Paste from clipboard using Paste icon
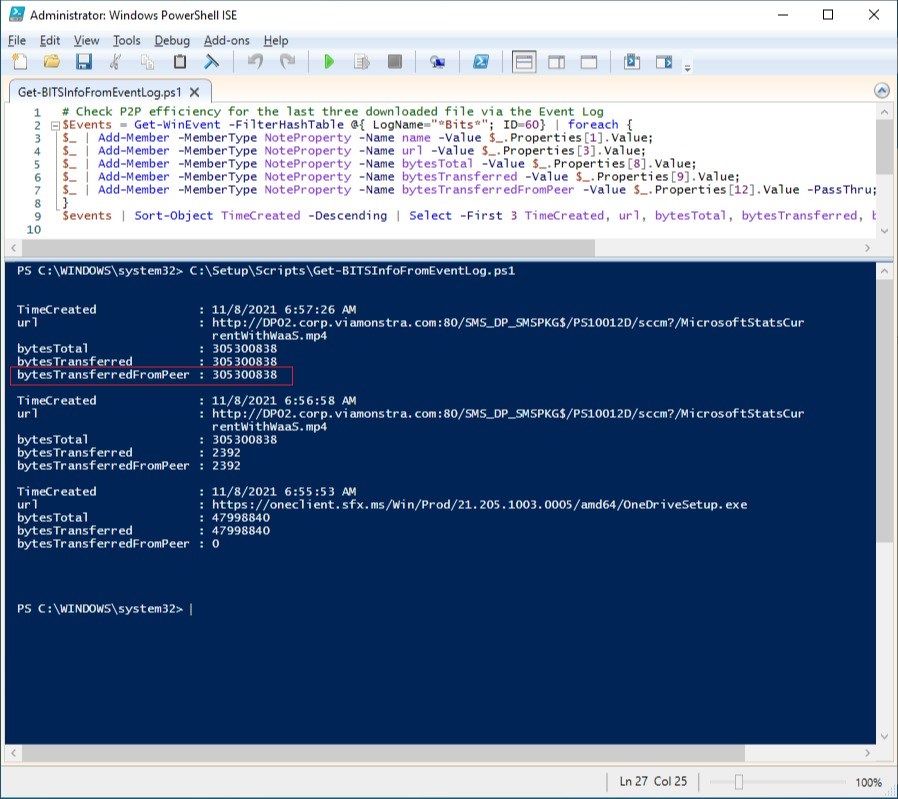Screen dimensions: 898x799 180,61
